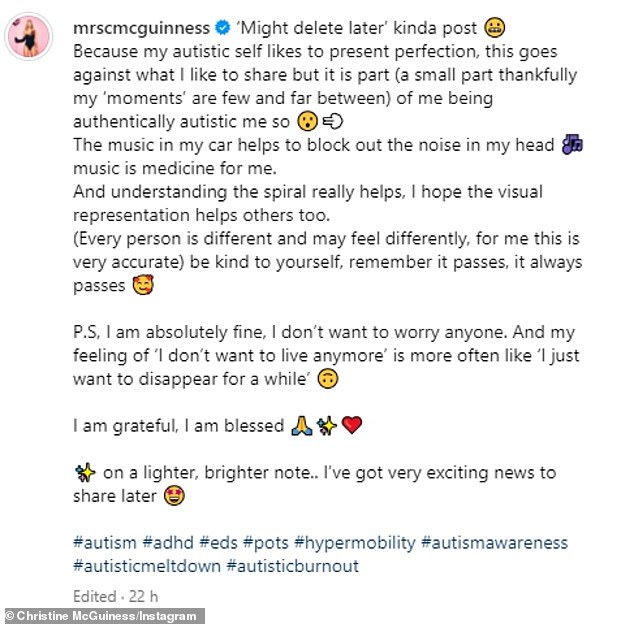Click the star-eyes face emoji
Screen dimensions: 634x624
174,495
